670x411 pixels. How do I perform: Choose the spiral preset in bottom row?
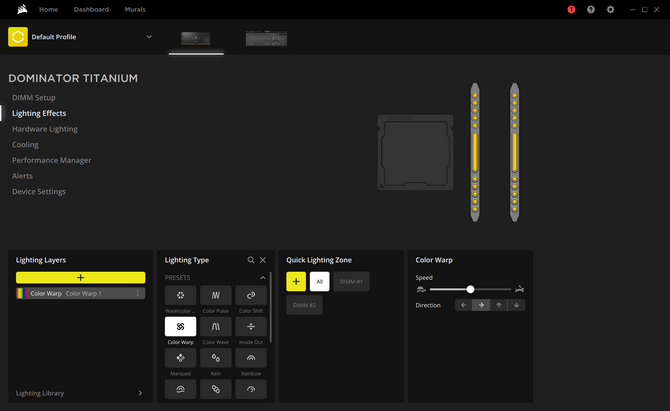pyautogui.click(x=180, y=389)
